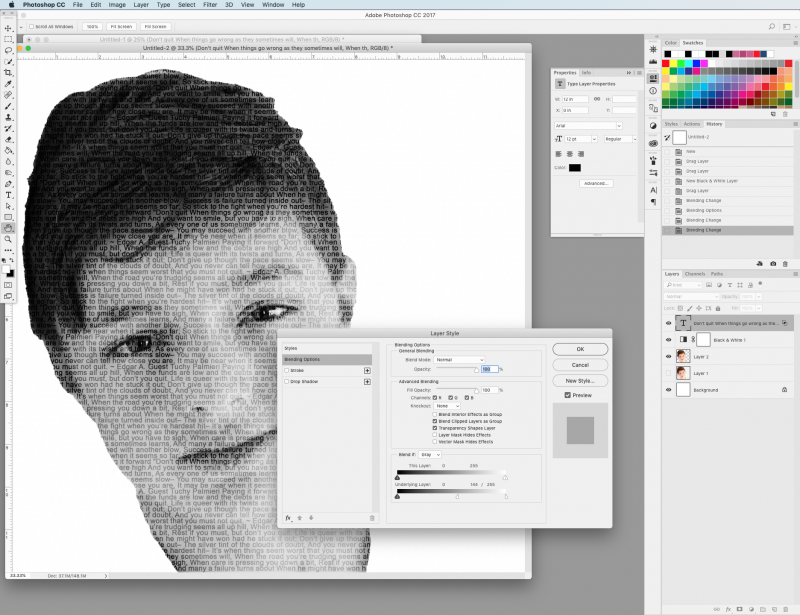Open the Blend Mode dropdown

tap(459, 360)
